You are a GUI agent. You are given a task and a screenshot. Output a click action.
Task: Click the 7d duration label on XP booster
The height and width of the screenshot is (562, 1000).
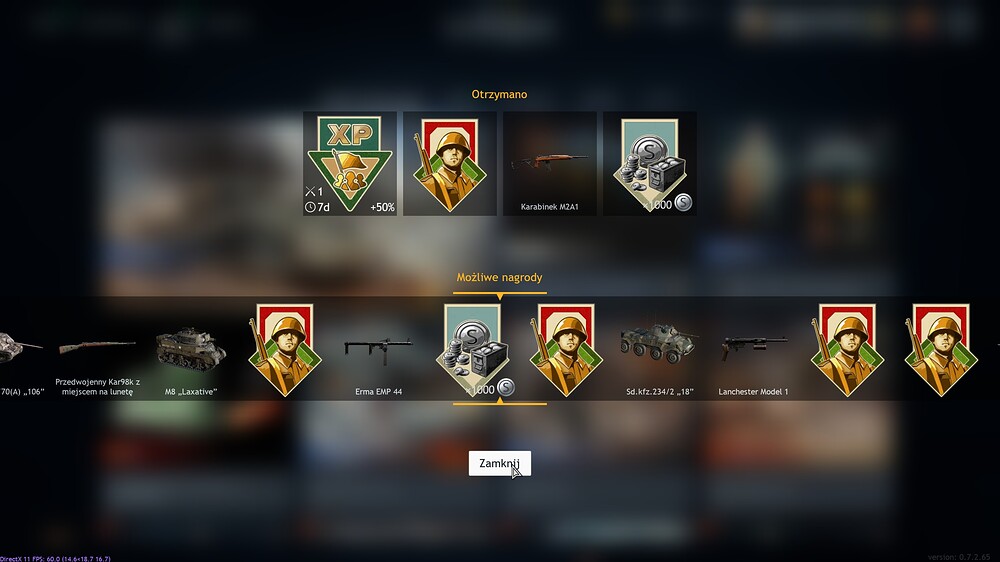point(318,207)
